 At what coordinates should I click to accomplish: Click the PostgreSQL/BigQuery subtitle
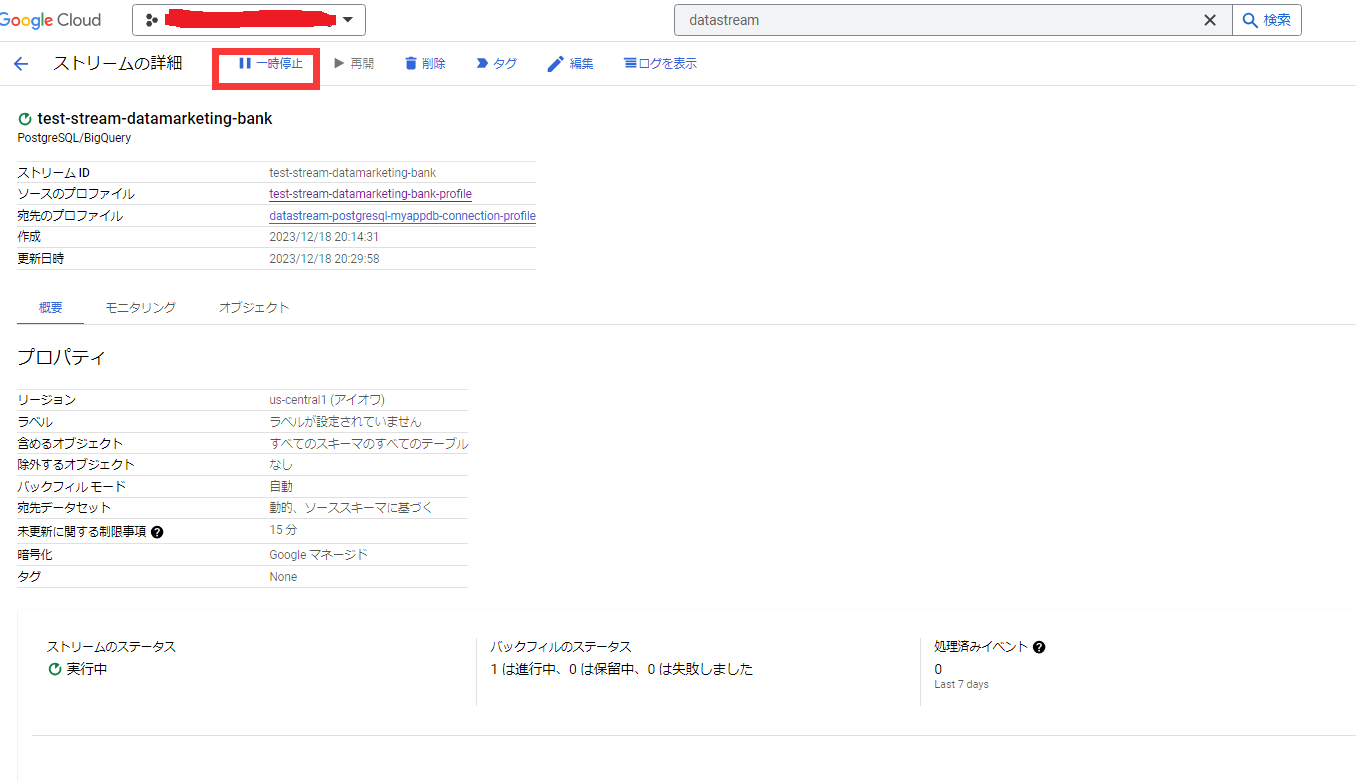point(74,138)
